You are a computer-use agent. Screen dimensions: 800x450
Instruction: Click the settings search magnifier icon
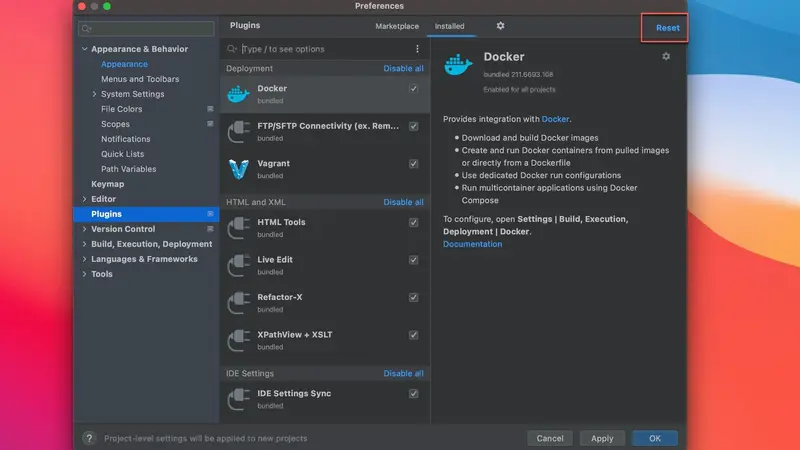[x=86, y=29]
